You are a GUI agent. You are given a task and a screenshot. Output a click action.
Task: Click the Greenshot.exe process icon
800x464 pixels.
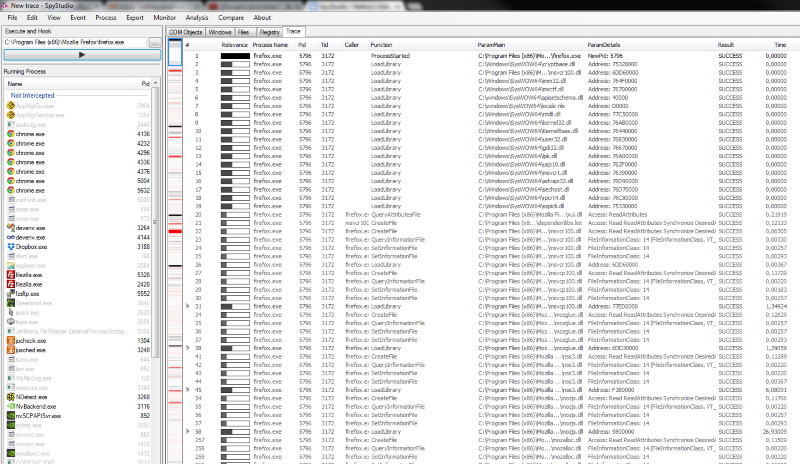11,303
